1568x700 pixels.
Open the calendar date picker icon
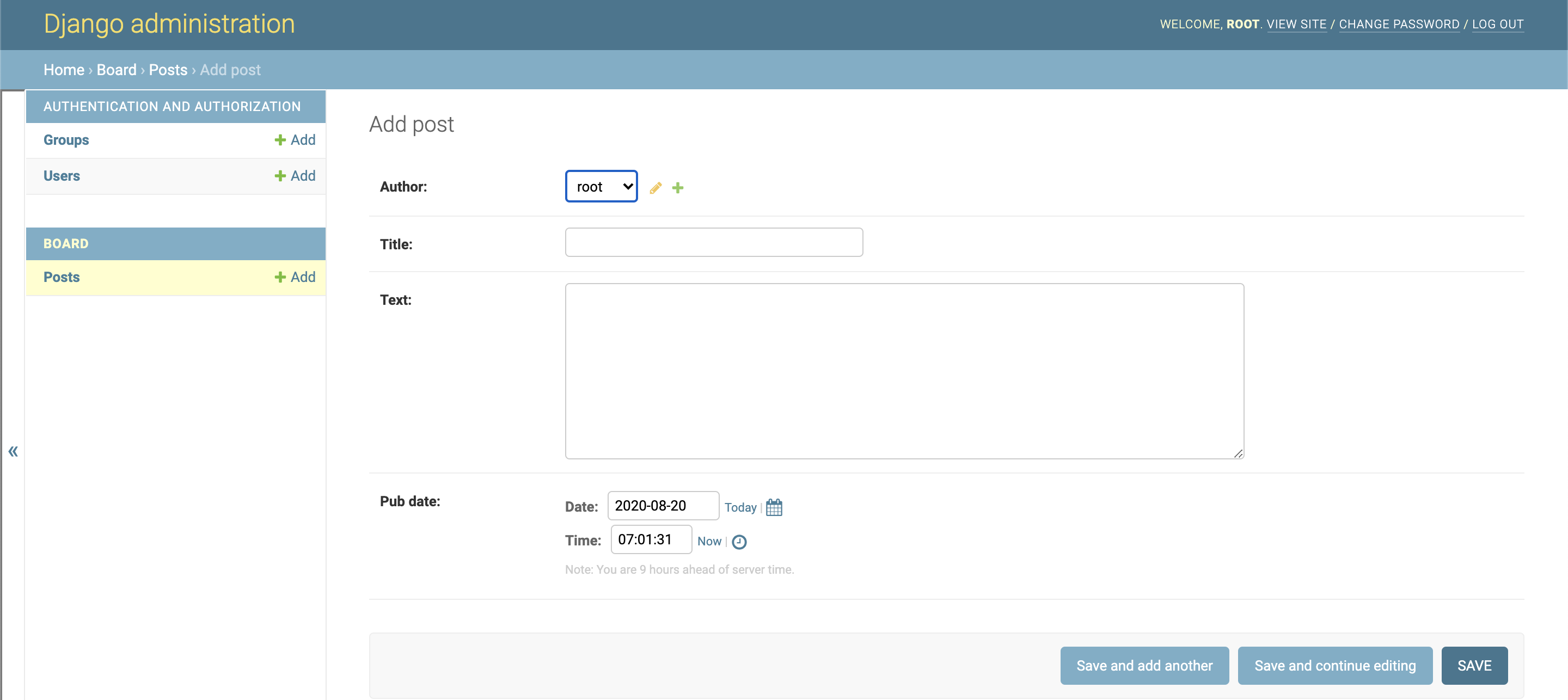coord(774,507)
